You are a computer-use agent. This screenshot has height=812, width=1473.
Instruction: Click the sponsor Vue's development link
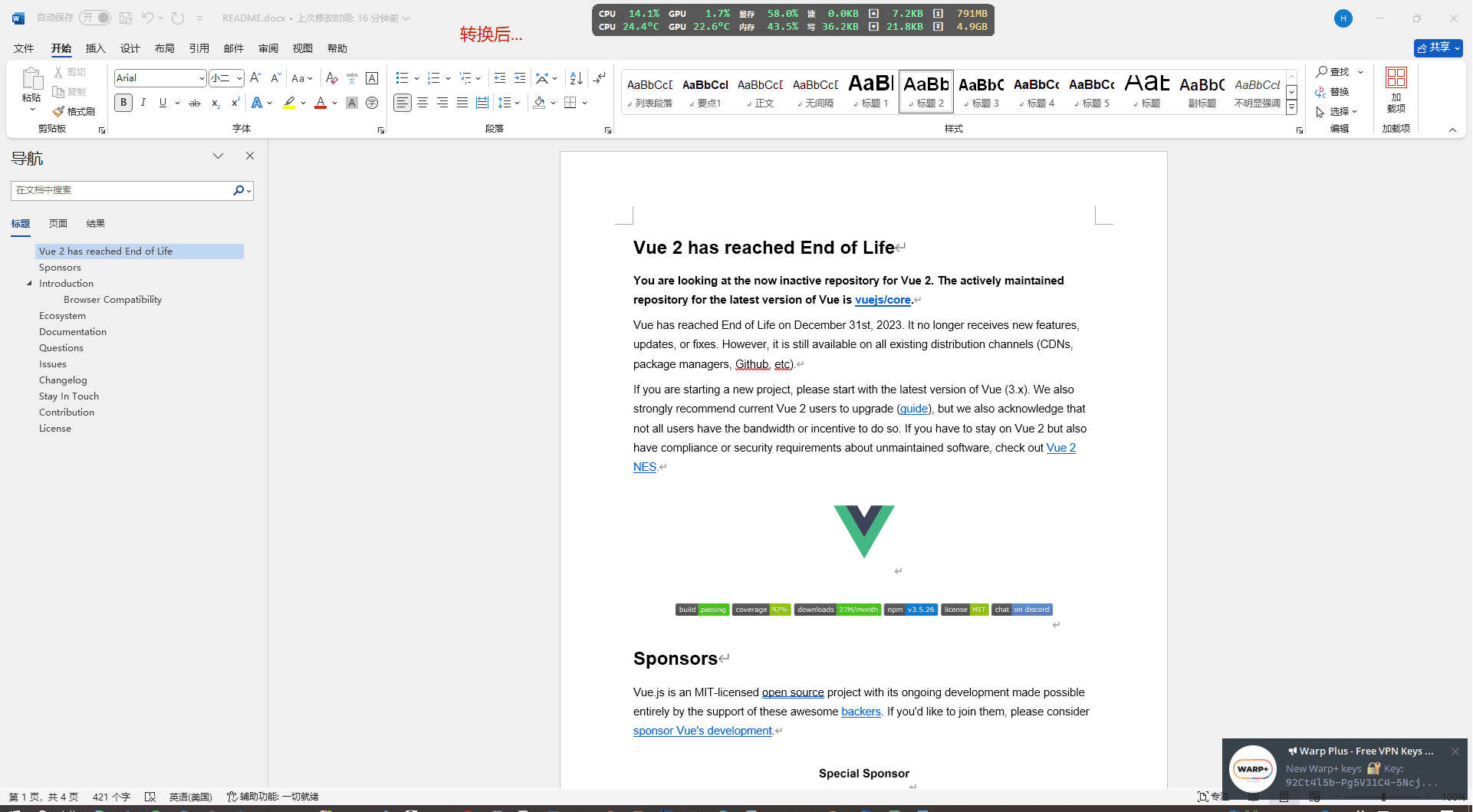(702, 731)
